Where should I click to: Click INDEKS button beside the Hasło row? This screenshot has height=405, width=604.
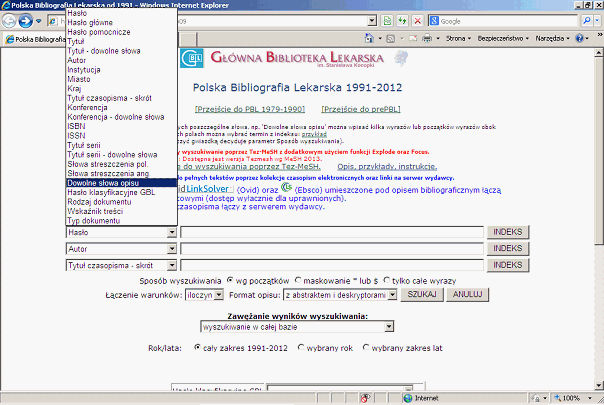(x=508, y=232)
